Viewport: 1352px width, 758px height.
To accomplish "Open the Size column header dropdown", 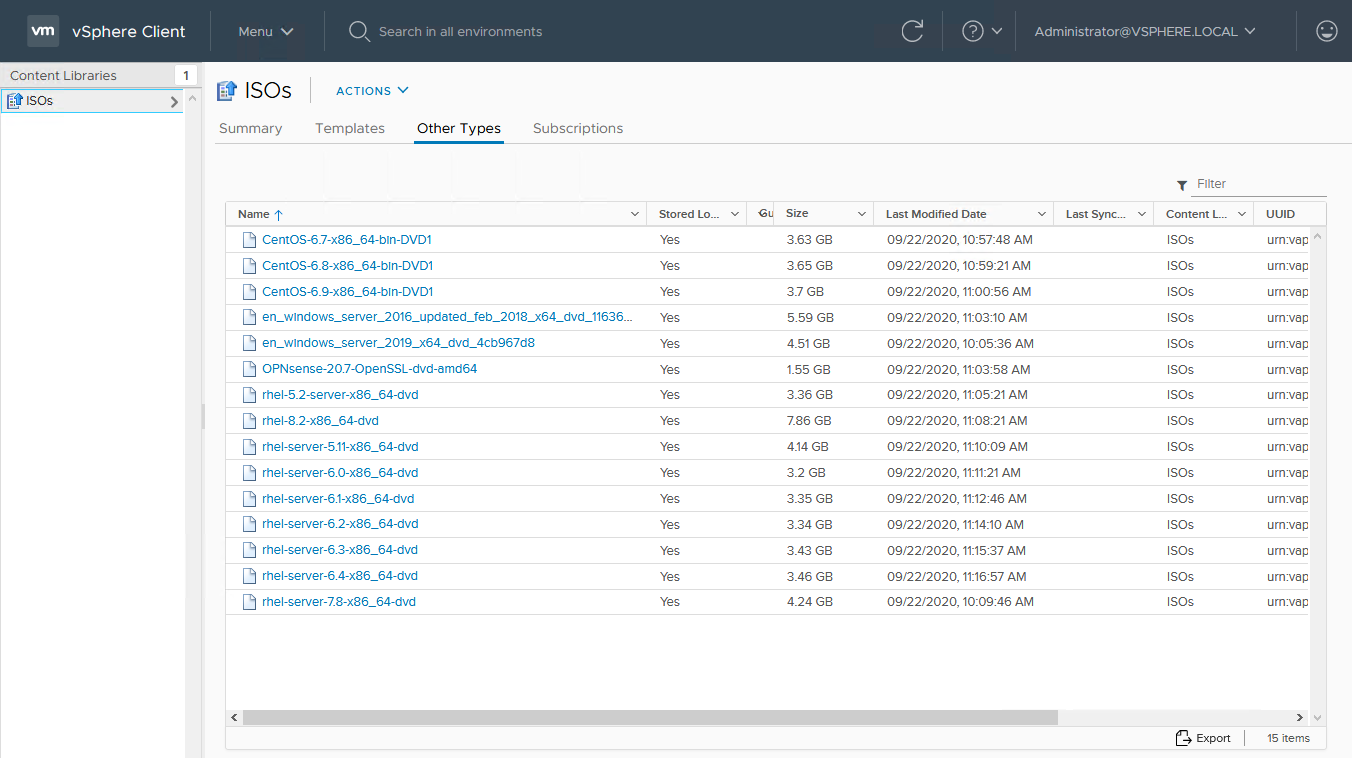I will (x=864, y=213).
